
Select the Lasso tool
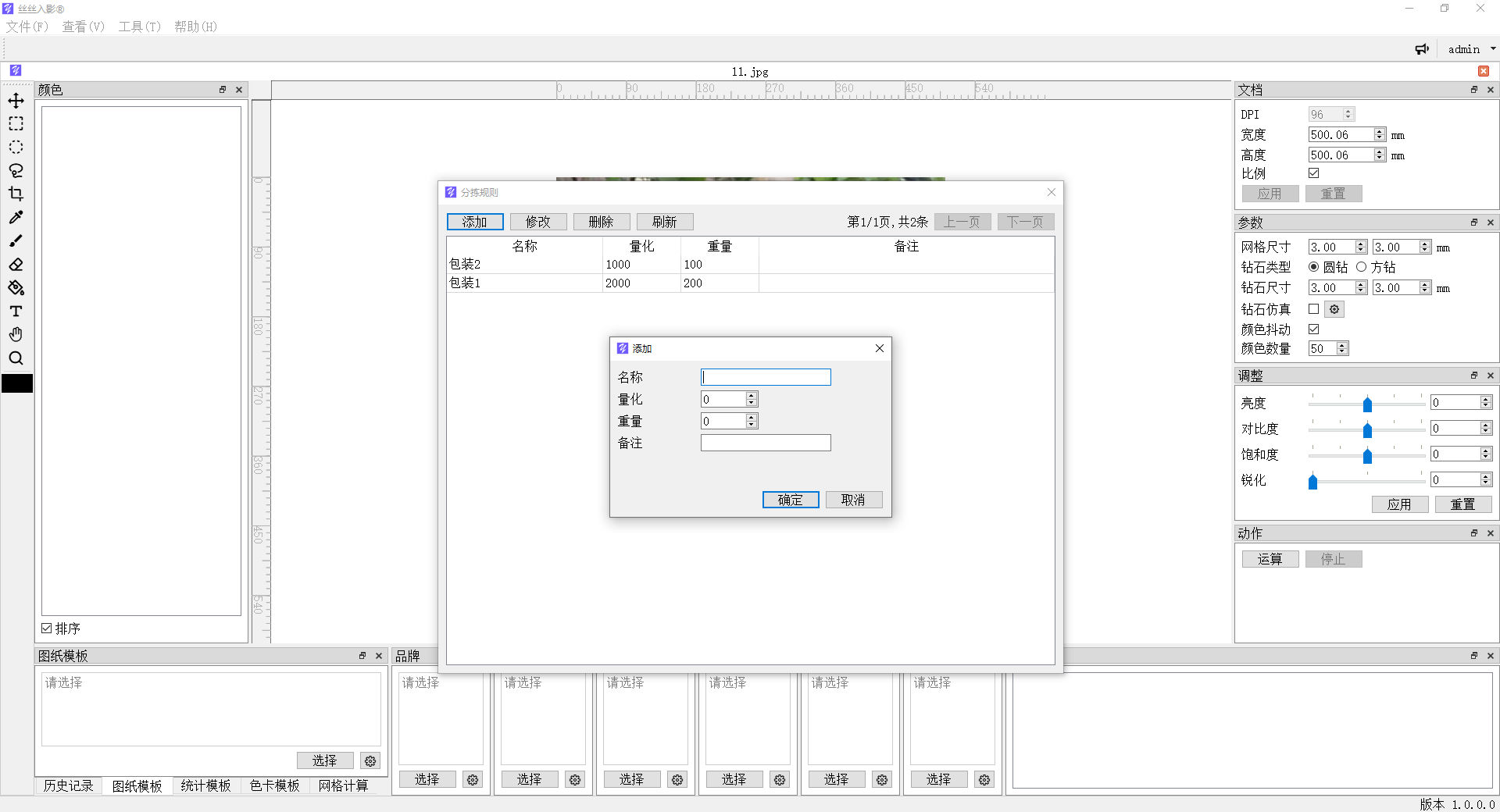[x=16, y=171]
